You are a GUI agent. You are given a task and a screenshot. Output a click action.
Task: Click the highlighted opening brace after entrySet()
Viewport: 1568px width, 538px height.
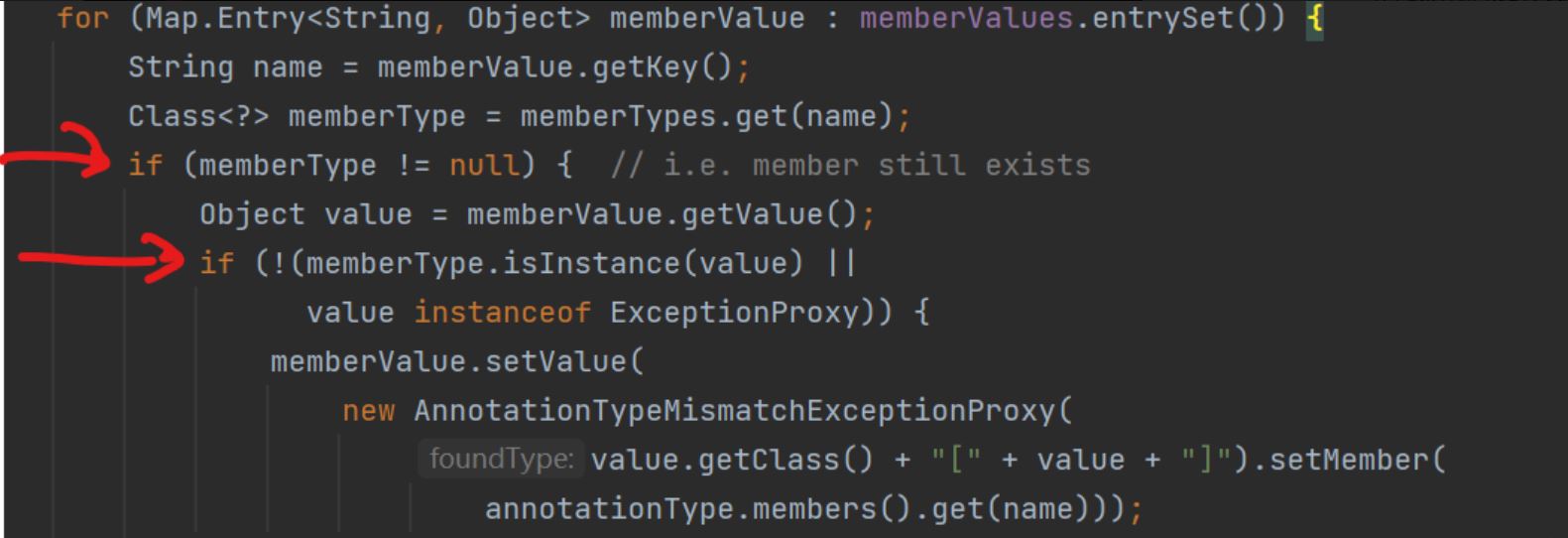point(1314,19)
